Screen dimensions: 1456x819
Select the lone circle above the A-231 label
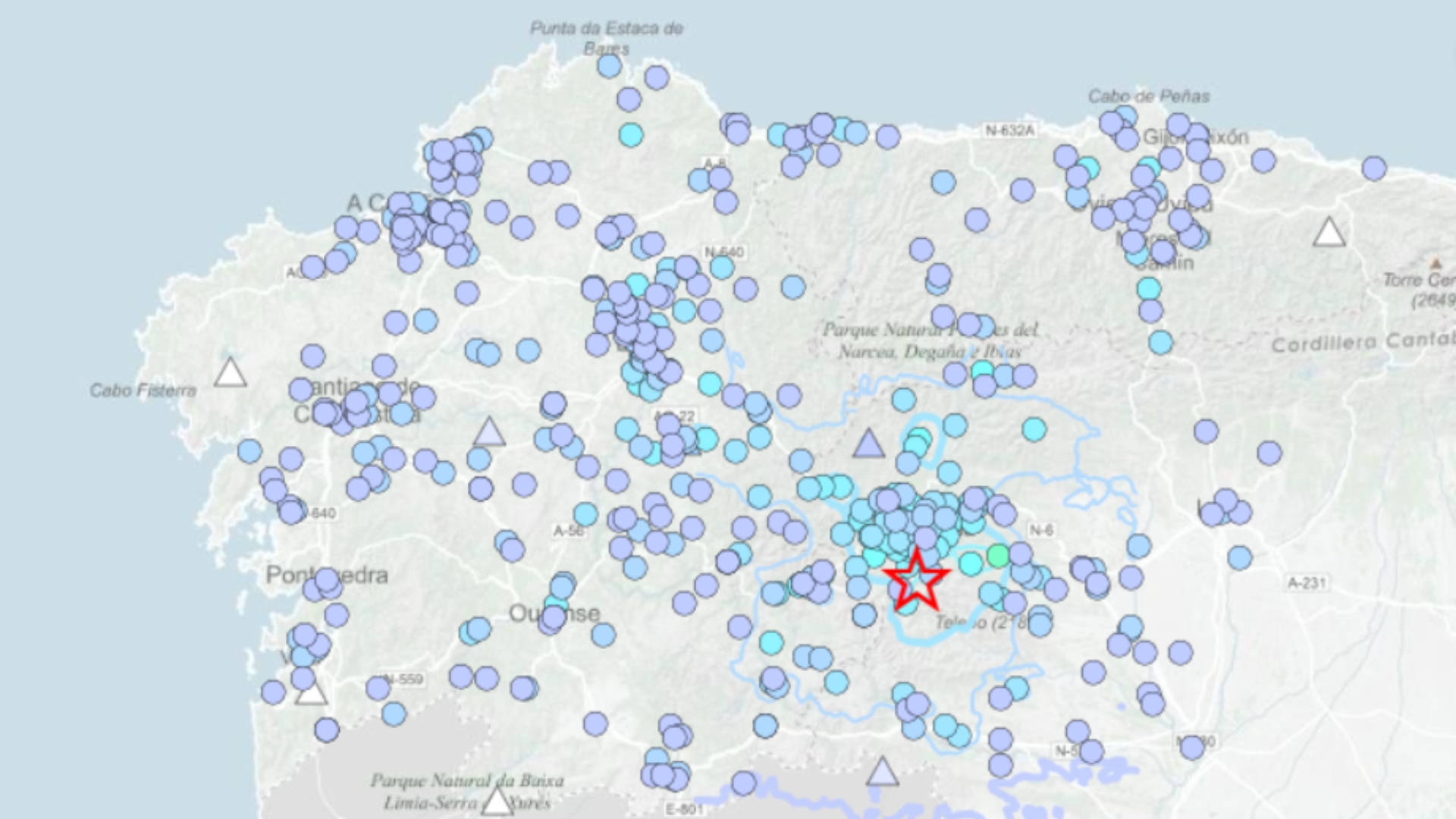(x=1240, y=558)
